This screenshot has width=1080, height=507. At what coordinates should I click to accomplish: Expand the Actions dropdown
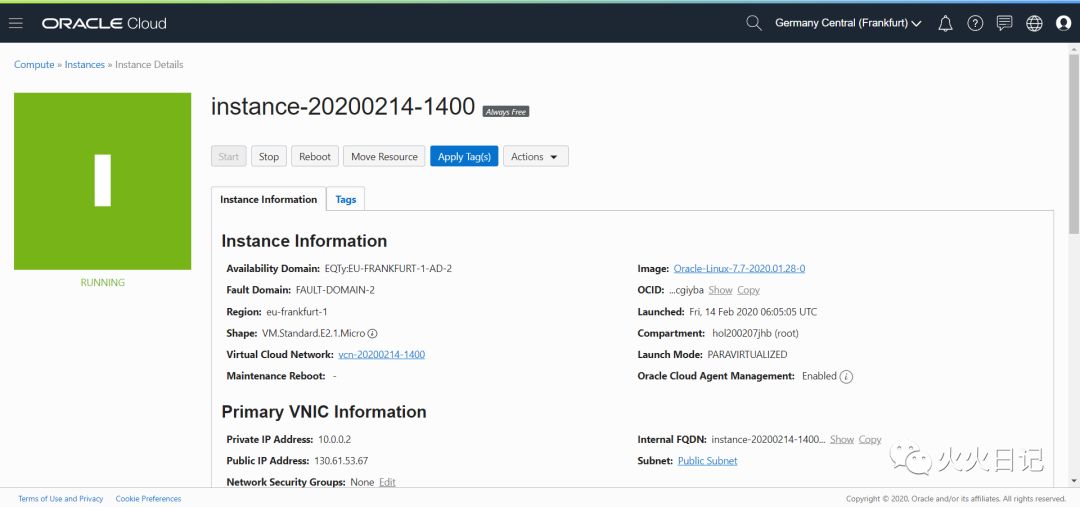[x=535, y=156]
